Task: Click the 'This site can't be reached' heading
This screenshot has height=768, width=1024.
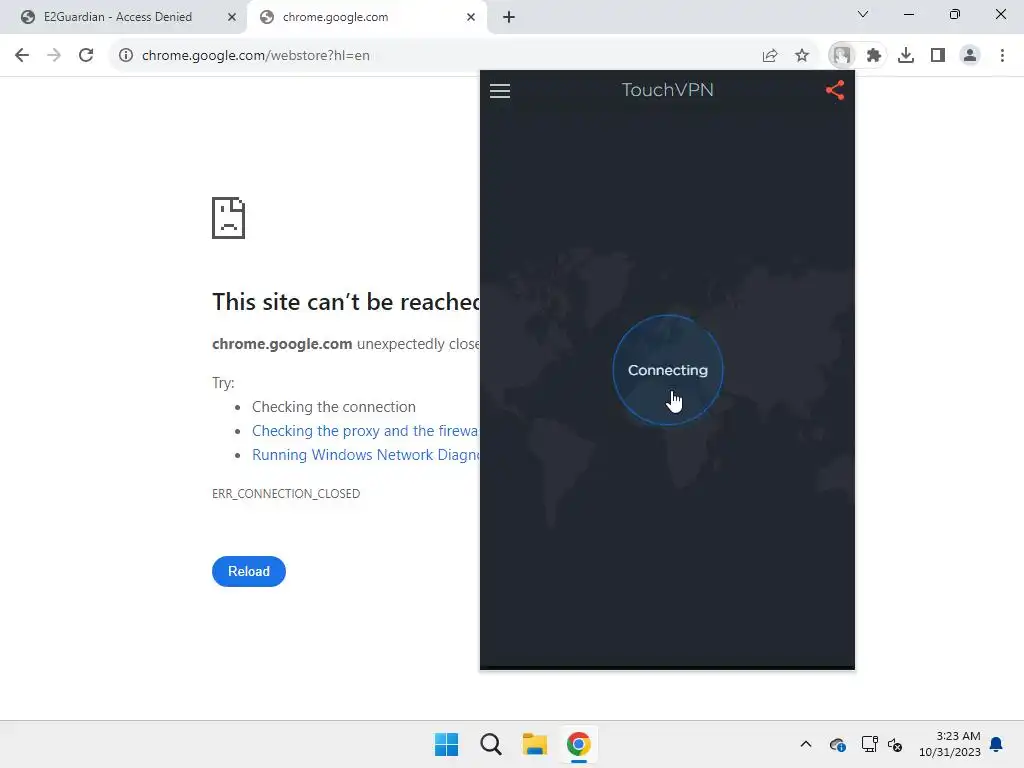Action: pos(346,302)
